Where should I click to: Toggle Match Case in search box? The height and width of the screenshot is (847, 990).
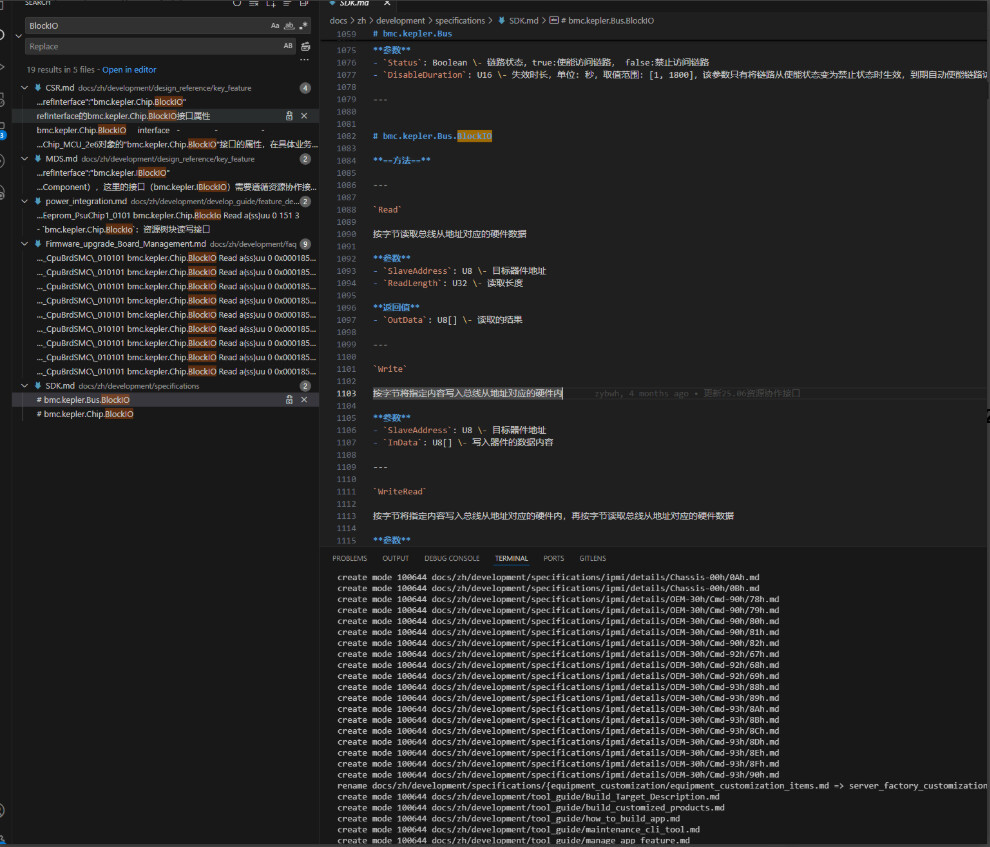coord(275,26)
